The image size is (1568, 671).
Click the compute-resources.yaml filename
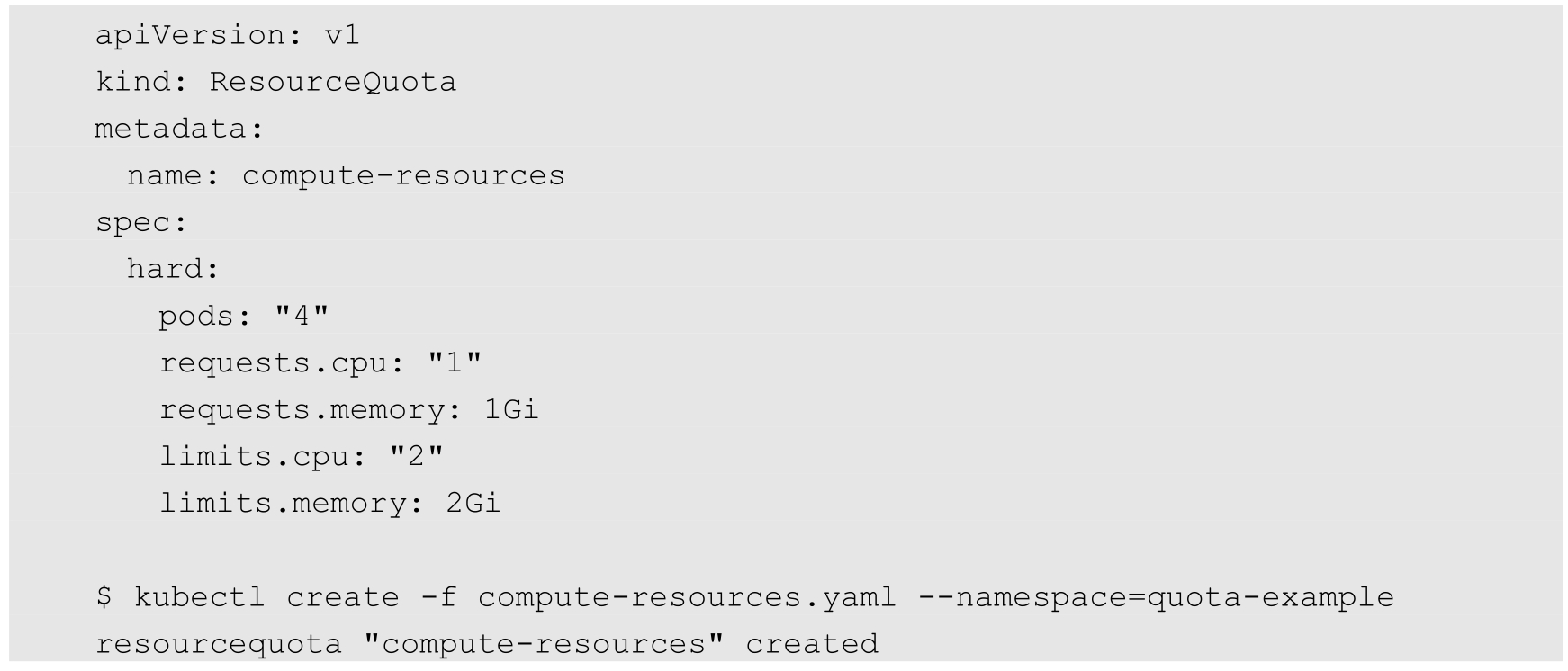pos(687,597)
